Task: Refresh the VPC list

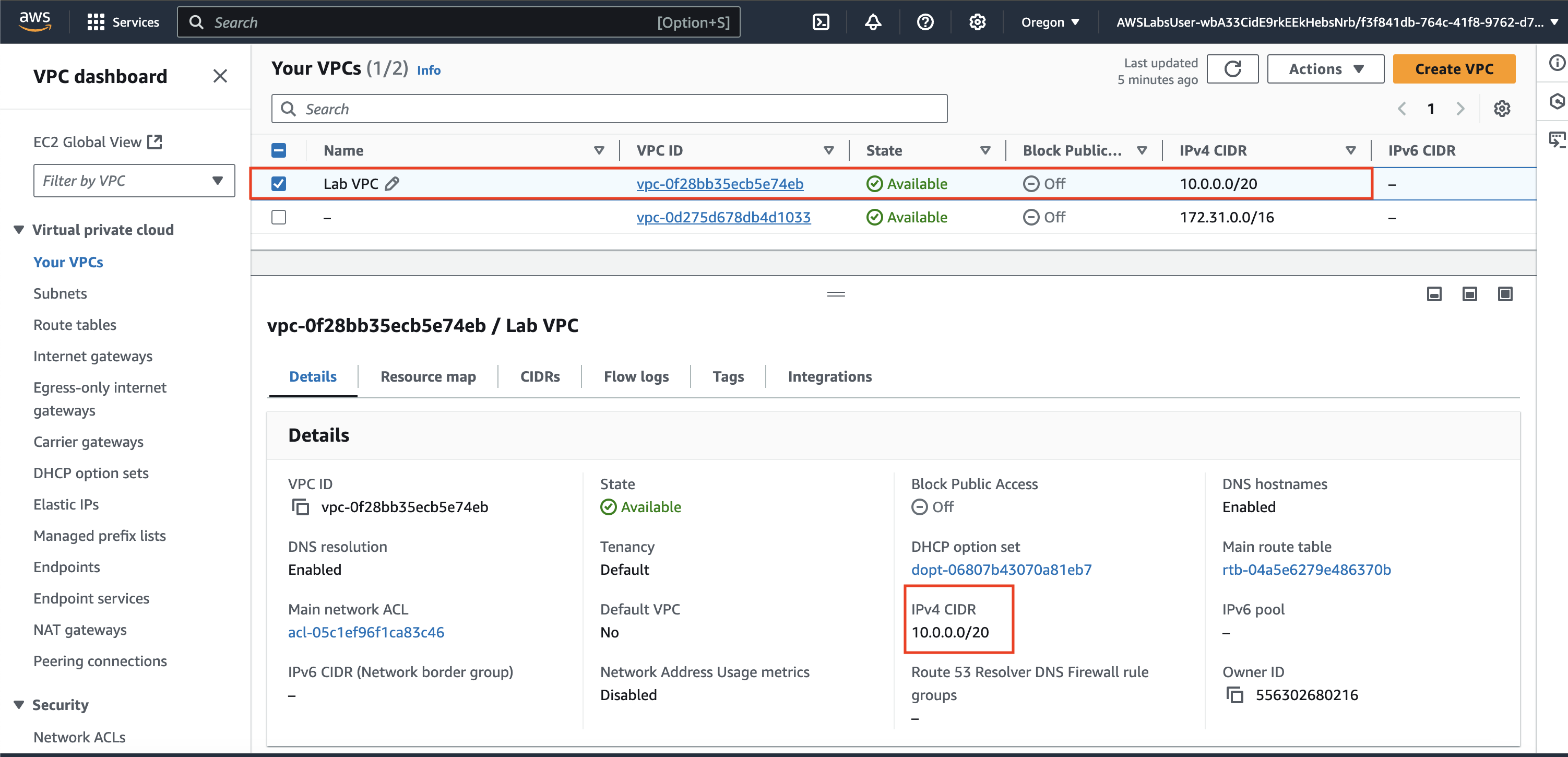Action: (1232, 69)
